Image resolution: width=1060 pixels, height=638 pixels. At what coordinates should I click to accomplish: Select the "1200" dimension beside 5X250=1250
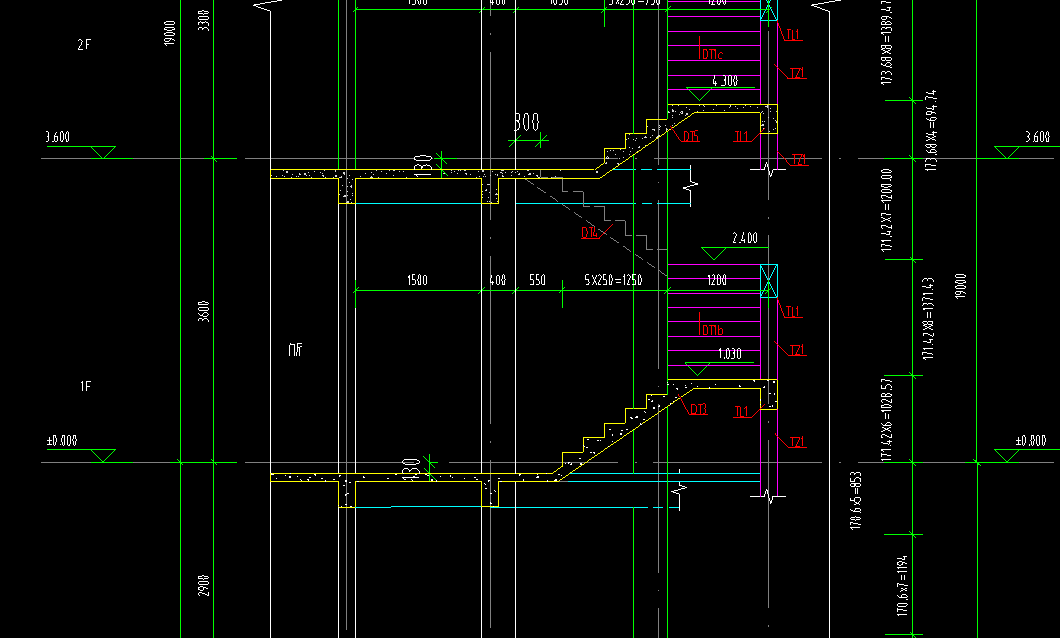pyautogui.click(x=717, y=280)
